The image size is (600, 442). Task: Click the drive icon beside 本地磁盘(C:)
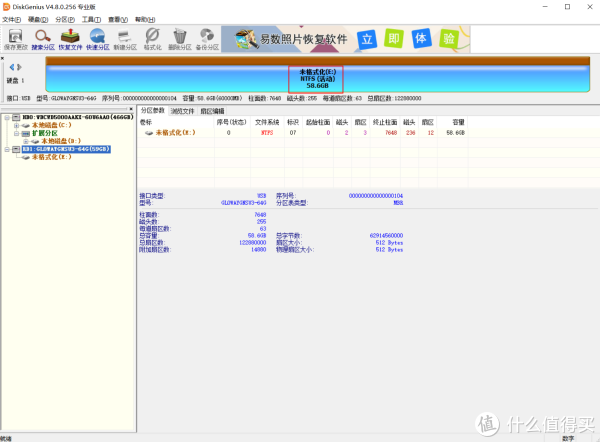point(26,126)
